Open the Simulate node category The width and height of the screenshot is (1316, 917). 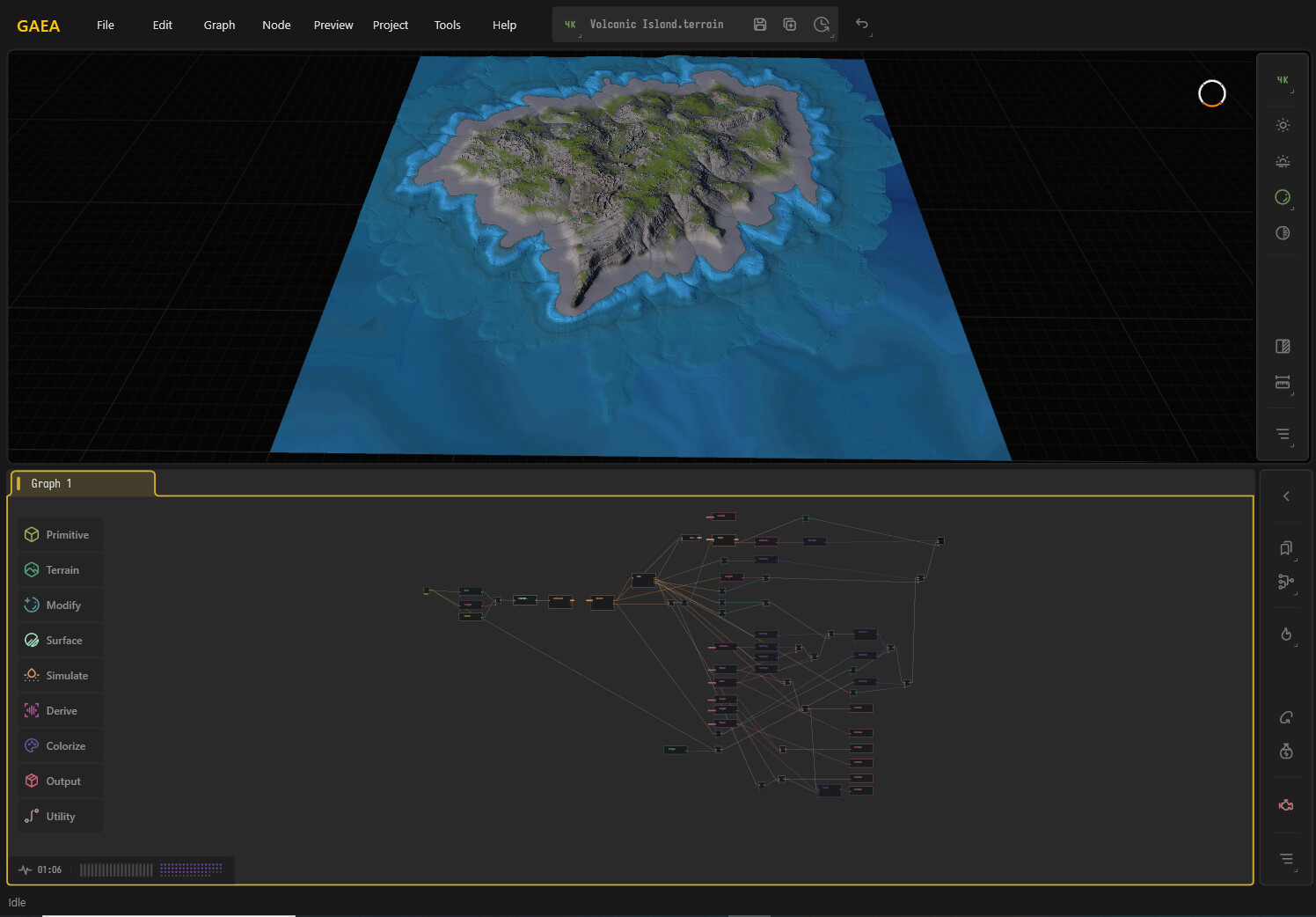60,675
